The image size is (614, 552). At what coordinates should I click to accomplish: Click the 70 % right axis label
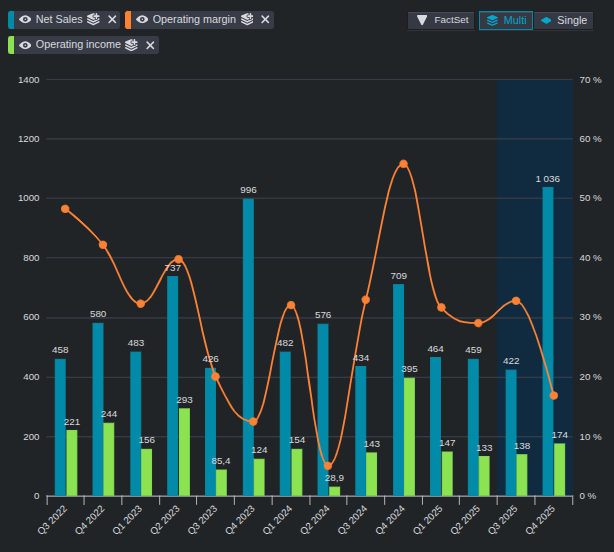pos(591,80)
